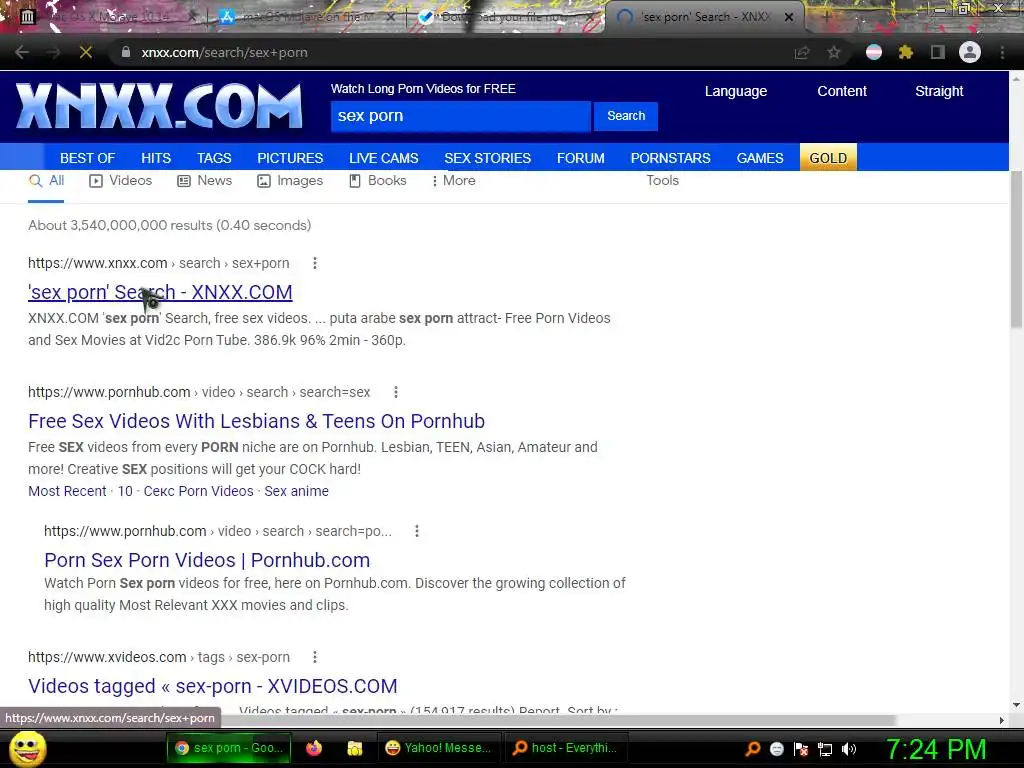This screenshot has width=1024, height=768.
Task: Open the PICTURES nav item
Action: [x=290, y=158]
